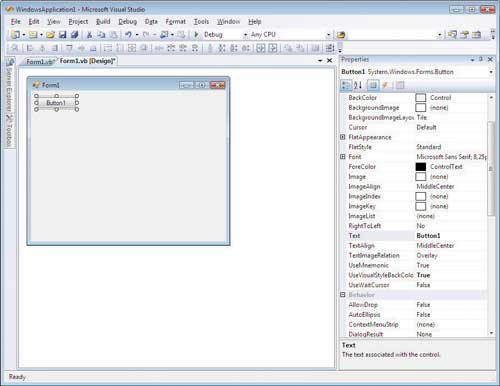The width and height of the screenshot is (500, 386).
Task: Open the Properties panel window position dropdown
Action: click(472, 60)
